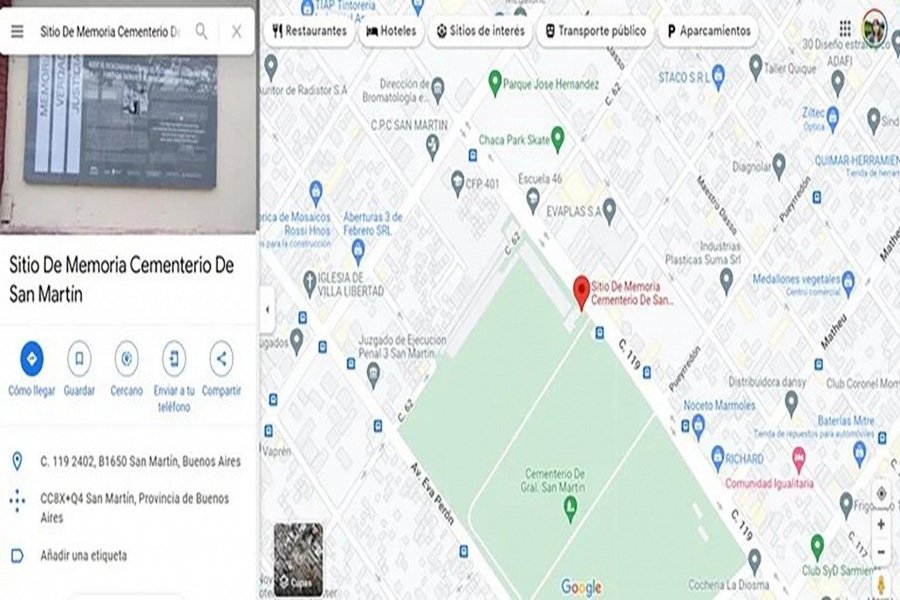Save place with the Guardar icon
Screen dimensions: 900x600
79,358
